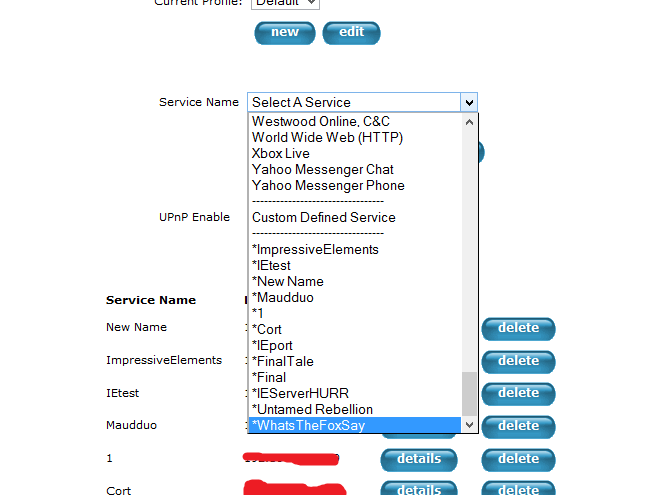Select Westwood Online, C&C from list
This screenshot has width=655, height=495.
pos(355,122)
